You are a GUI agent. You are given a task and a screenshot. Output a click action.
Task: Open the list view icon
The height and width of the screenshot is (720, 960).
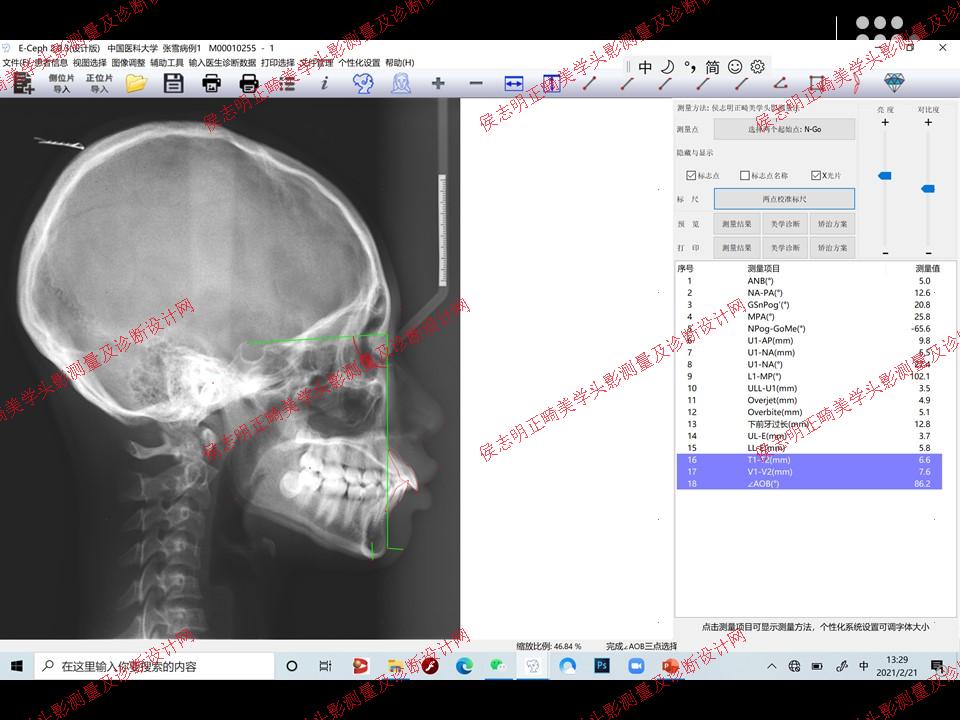click(x=287, y=83)
